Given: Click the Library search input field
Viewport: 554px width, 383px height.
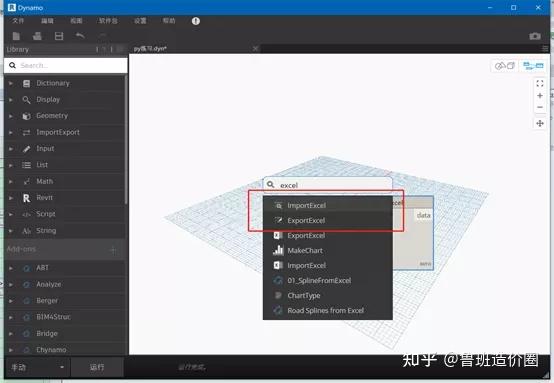Looking at the screenshot, I should pos(66,65).
